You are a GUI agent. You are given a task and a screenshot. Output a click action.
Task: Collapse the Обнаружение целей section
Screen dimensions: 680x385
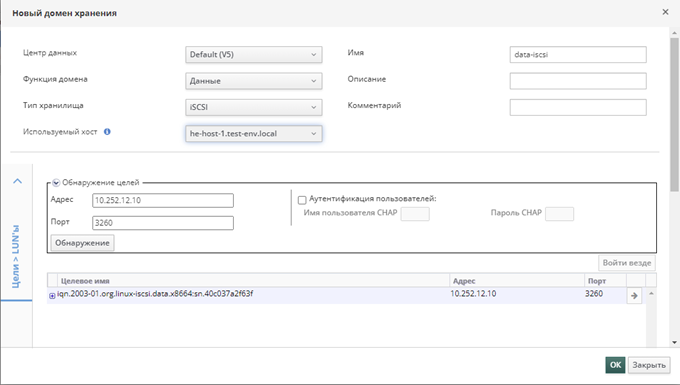(x=56, y=183)
